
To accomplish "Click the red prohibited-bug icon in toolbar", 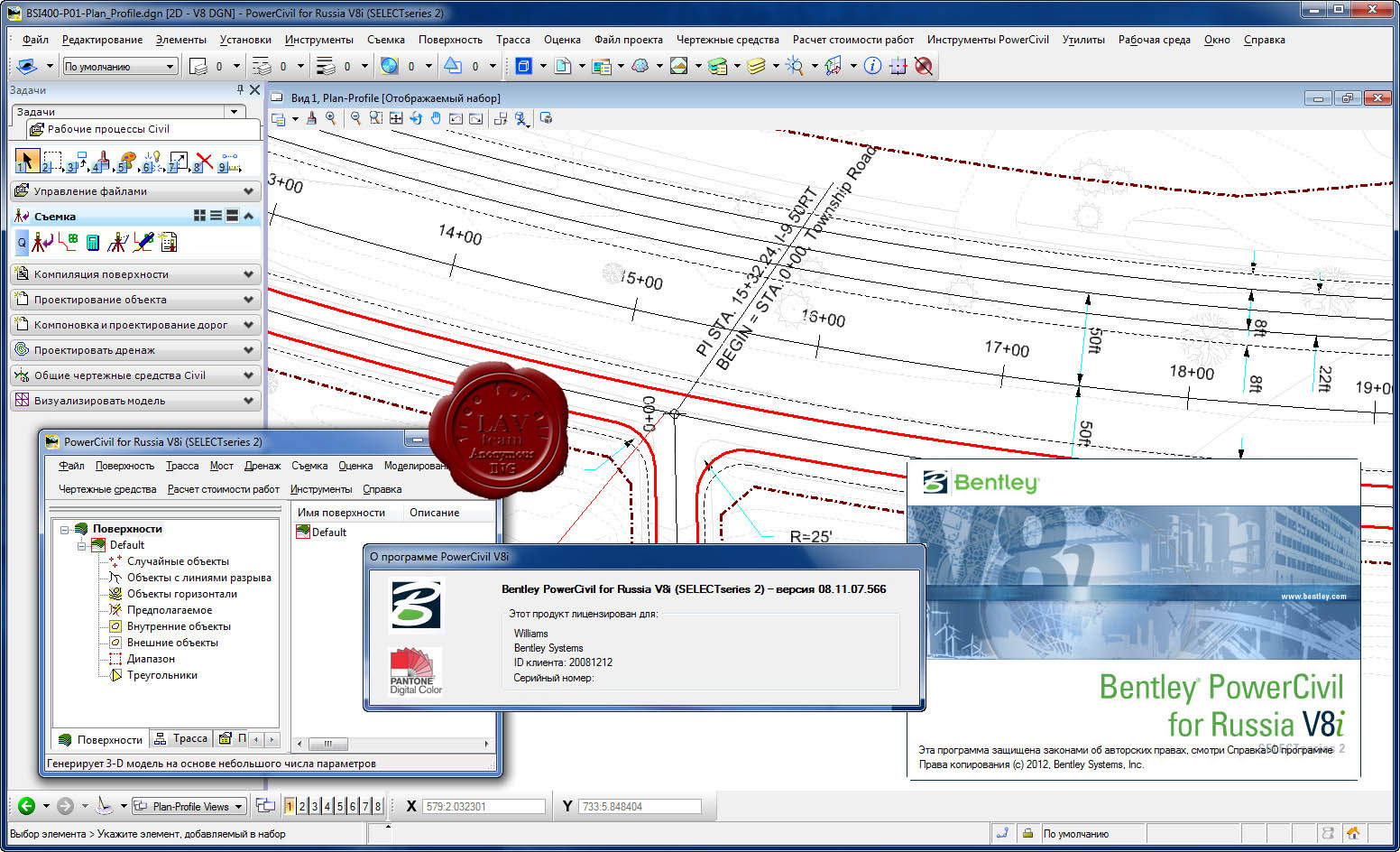I will point(924,66).
